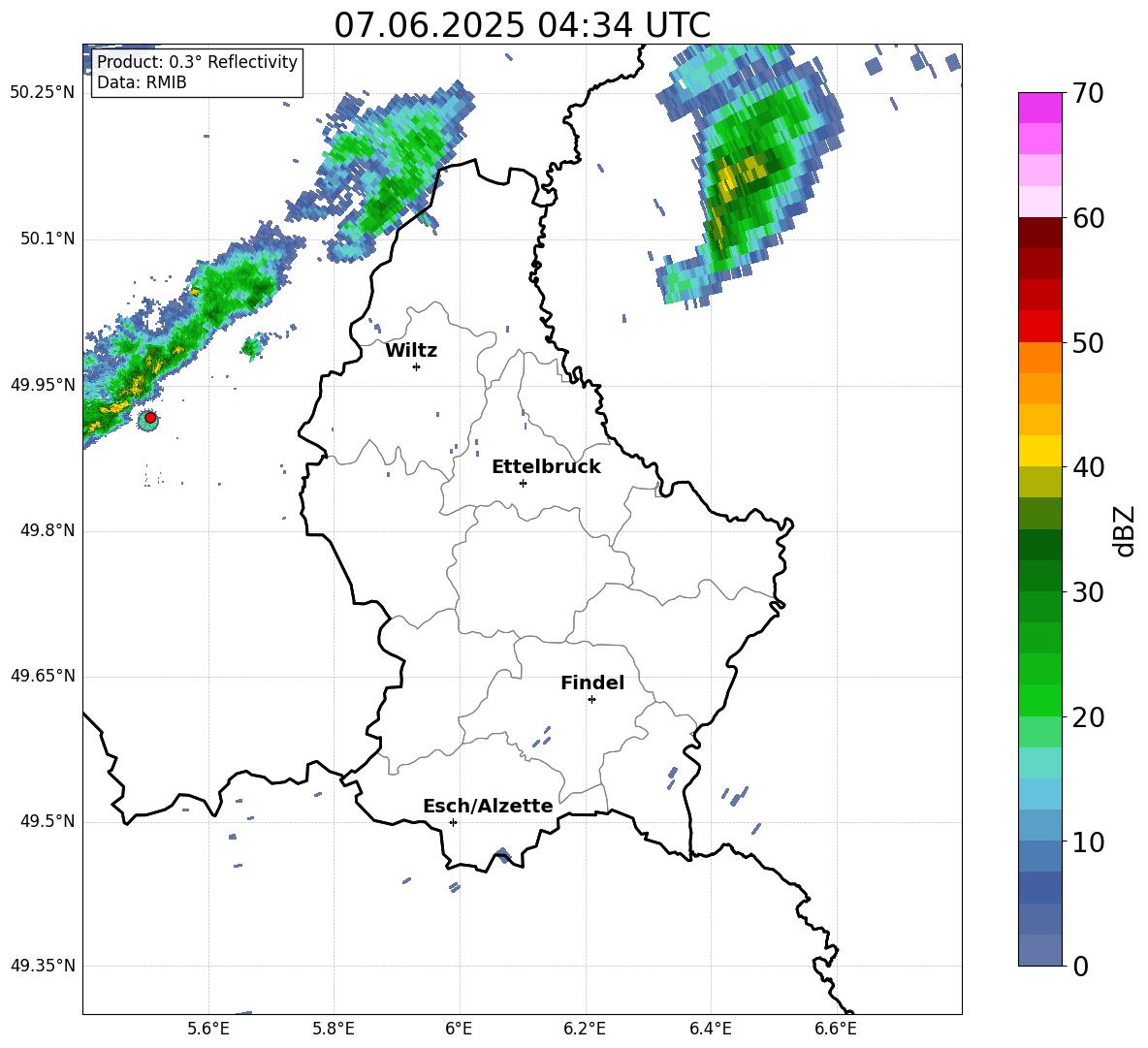Click the 0 tick label on colorbar
The image size is (1148, 1048).
pyautogui.click(x=1081, y=966)
